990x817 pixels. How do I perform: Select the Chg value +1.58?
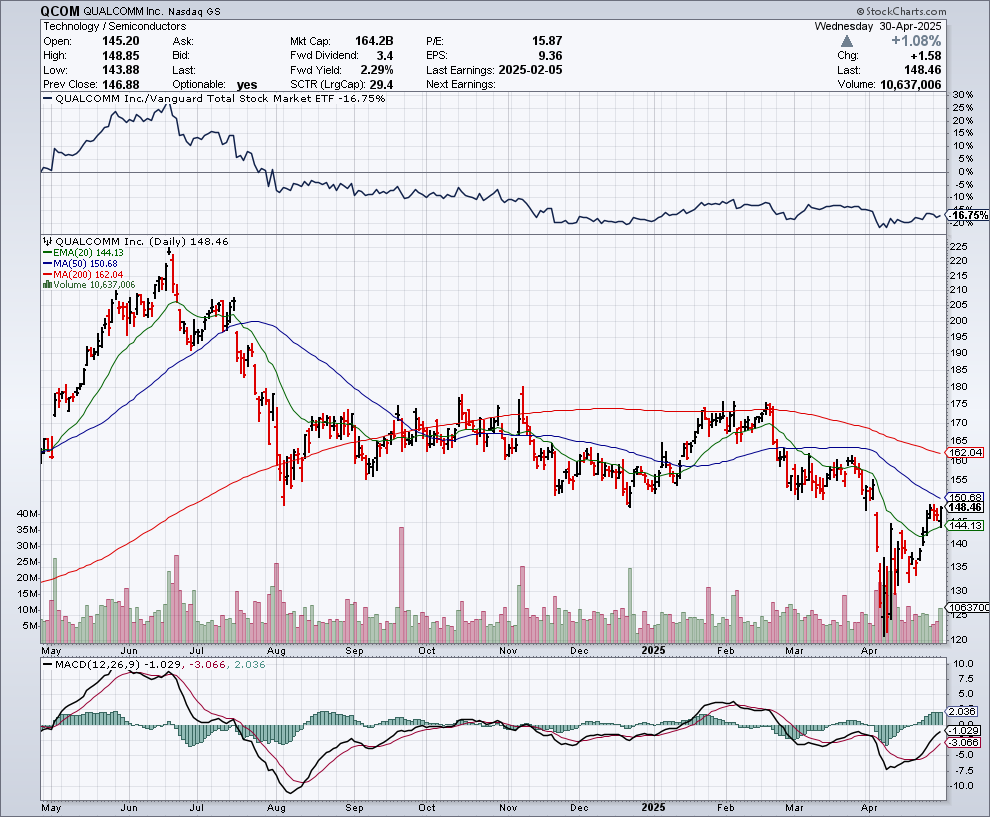pyautogui.click(x=925, y=56)
